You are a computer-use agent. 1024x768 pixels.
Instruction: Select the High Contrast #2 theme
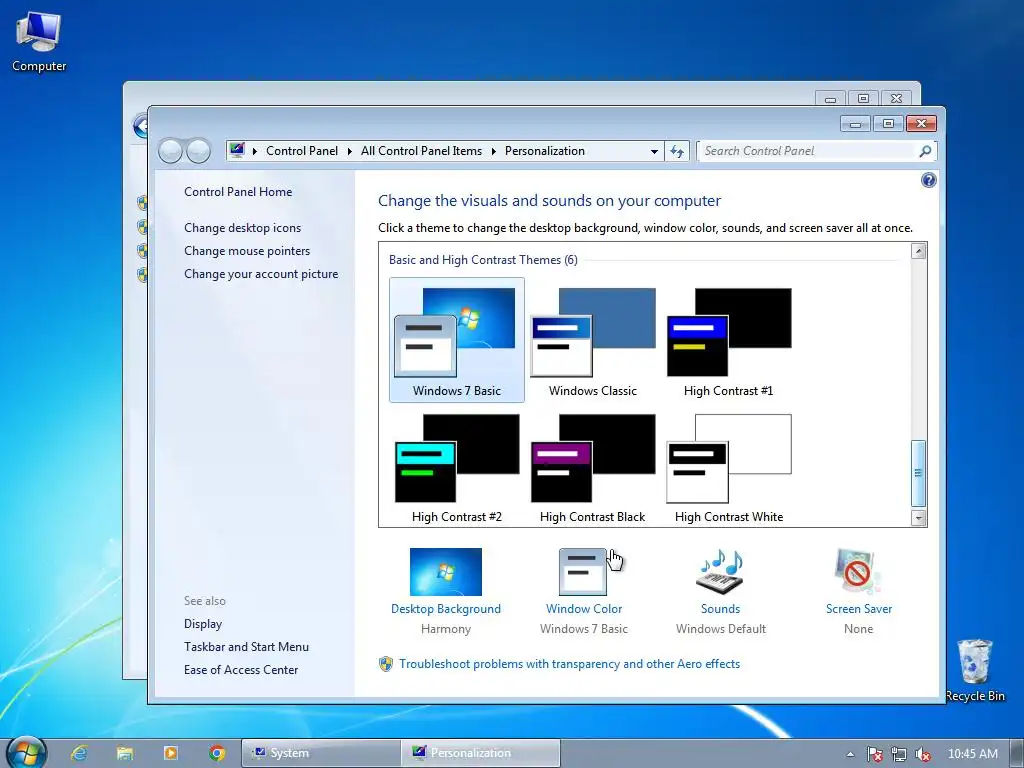pos(456,468)
